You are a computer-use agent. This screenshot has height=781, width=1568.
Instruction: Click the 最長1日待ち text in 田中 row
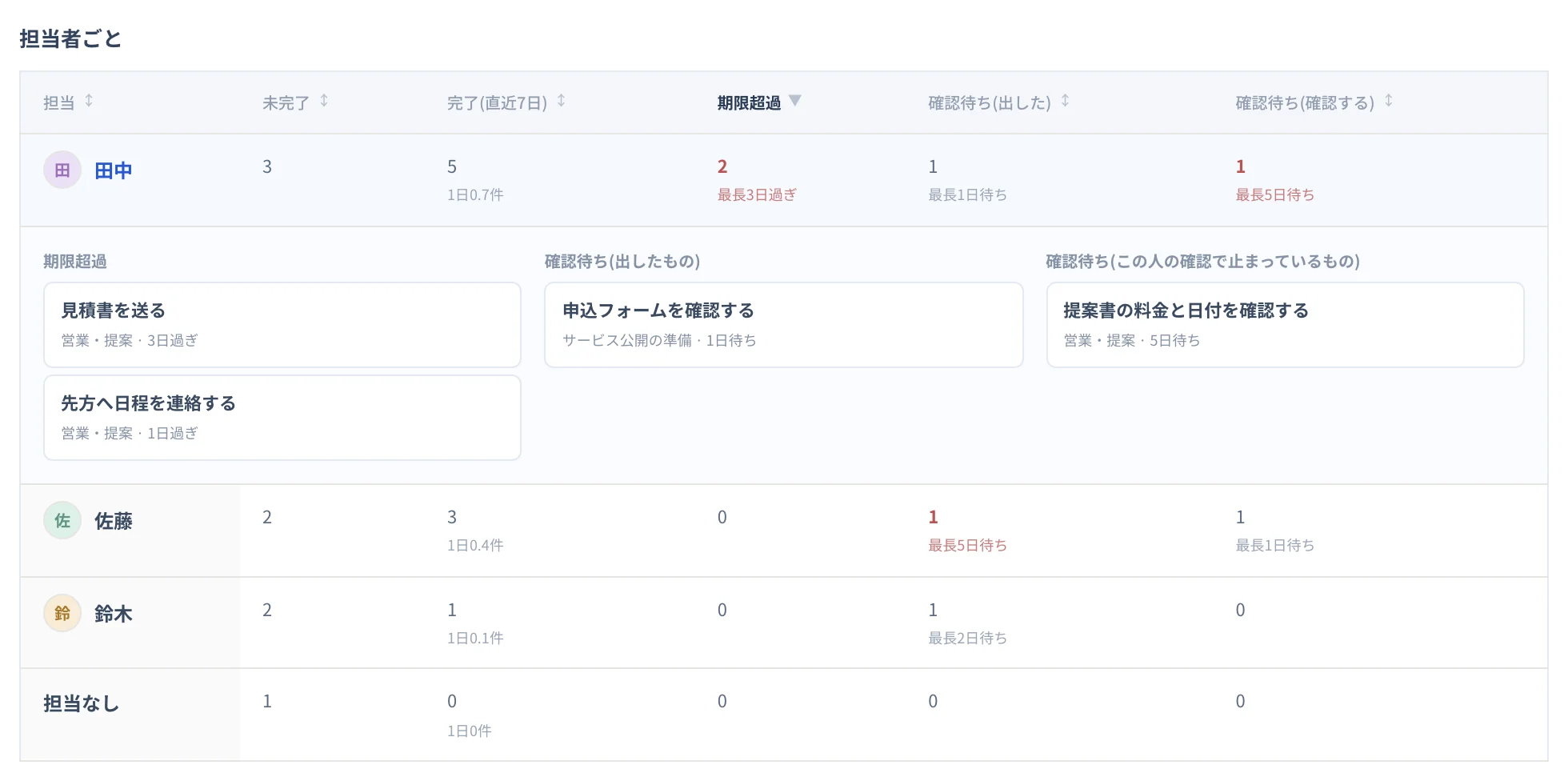[968, 194]
